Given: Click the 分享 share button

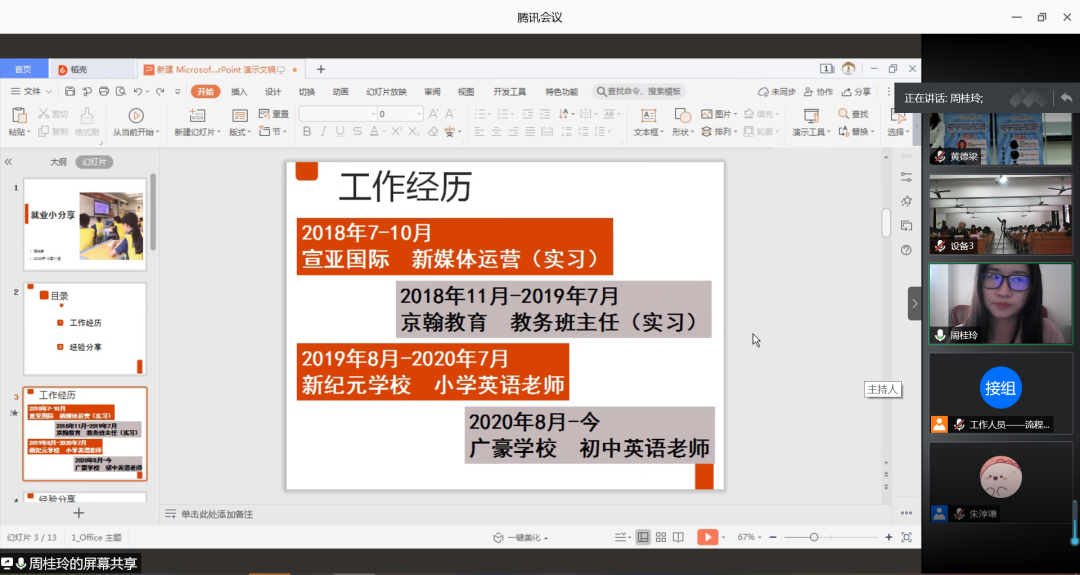Looking at the screenshot, I should pos(857,92).
